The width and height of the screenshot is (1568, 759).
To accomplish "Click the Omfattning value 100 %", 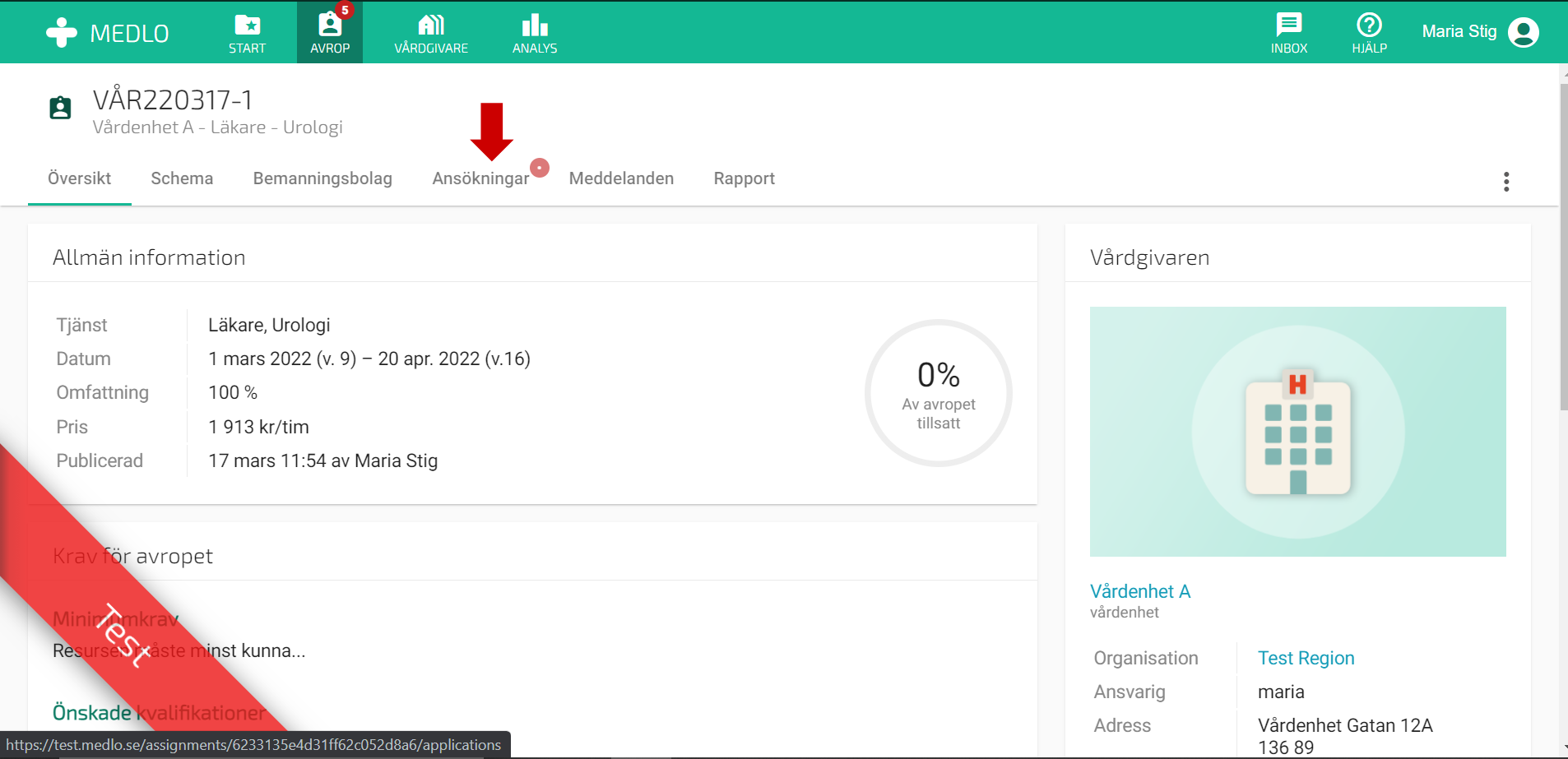I will click(x=233, y=392).
